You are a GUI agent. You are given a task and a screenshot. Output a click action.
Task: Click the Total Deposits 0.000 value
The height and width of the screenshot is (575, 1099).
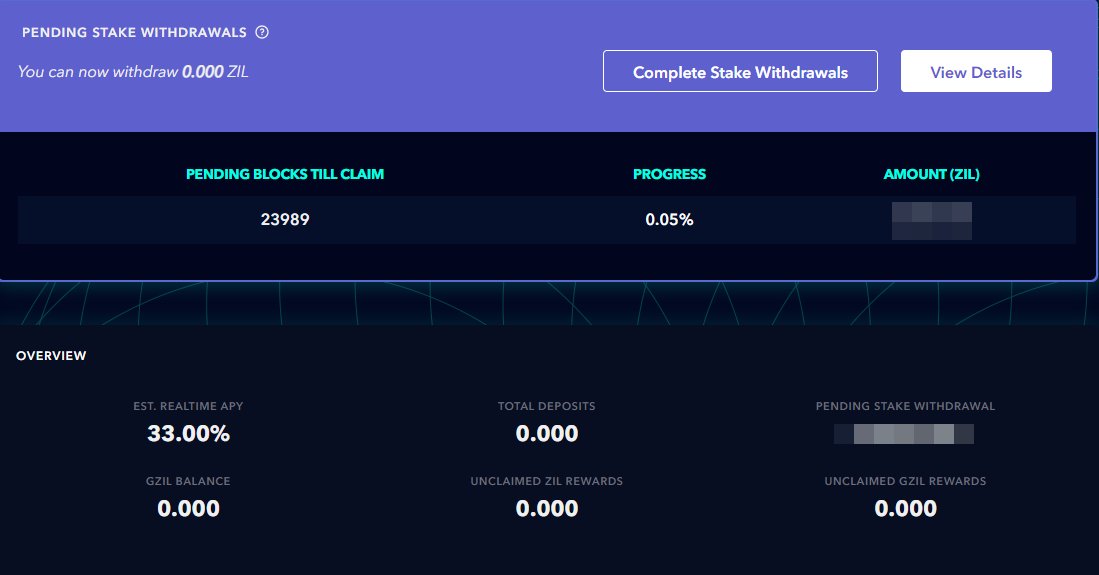tap(547, 433)
